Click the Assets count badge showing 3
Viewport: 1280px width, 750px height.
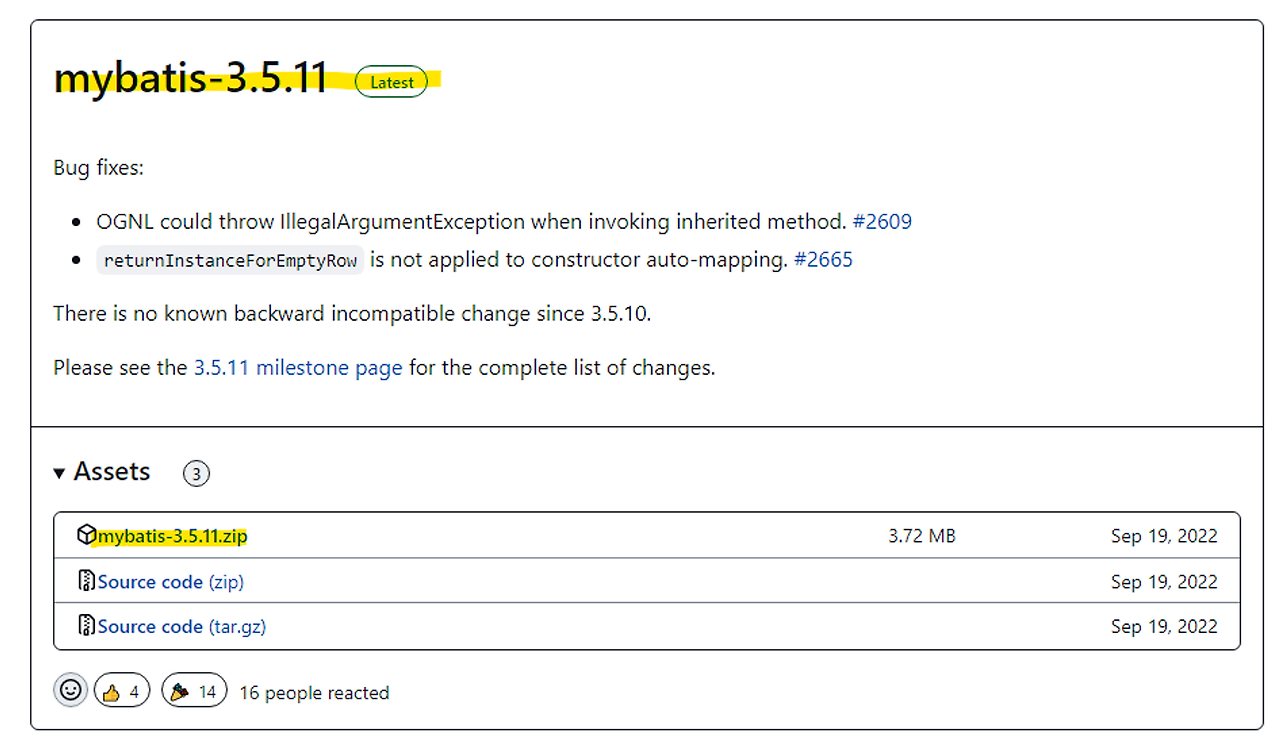click(x=196, y=473)
